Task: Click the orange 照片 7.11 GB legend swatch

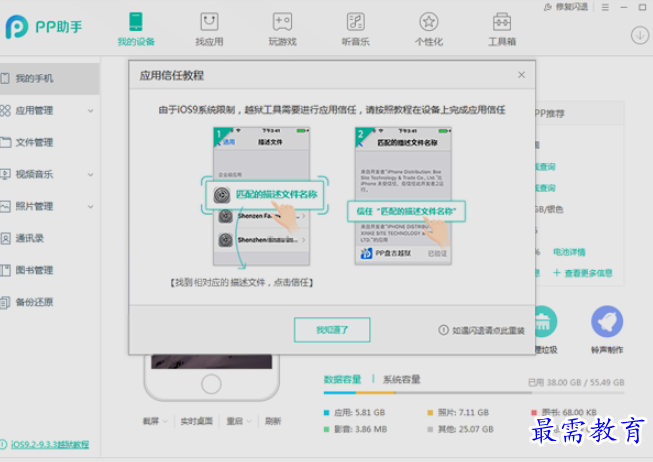Action: [x=430, y=412]
